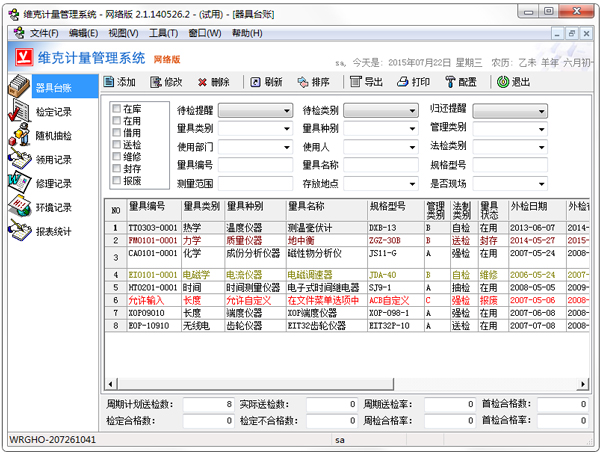This screenshot has height=453, width=600.
Task: Open the 工具(T) menu
Action: 163,33
